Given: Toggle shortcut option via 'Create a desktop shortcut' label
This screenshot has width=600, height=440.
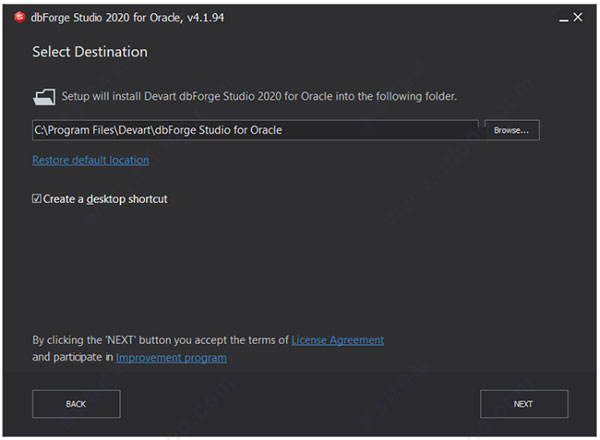Looking at the screenshot, I should click(105, 199).
